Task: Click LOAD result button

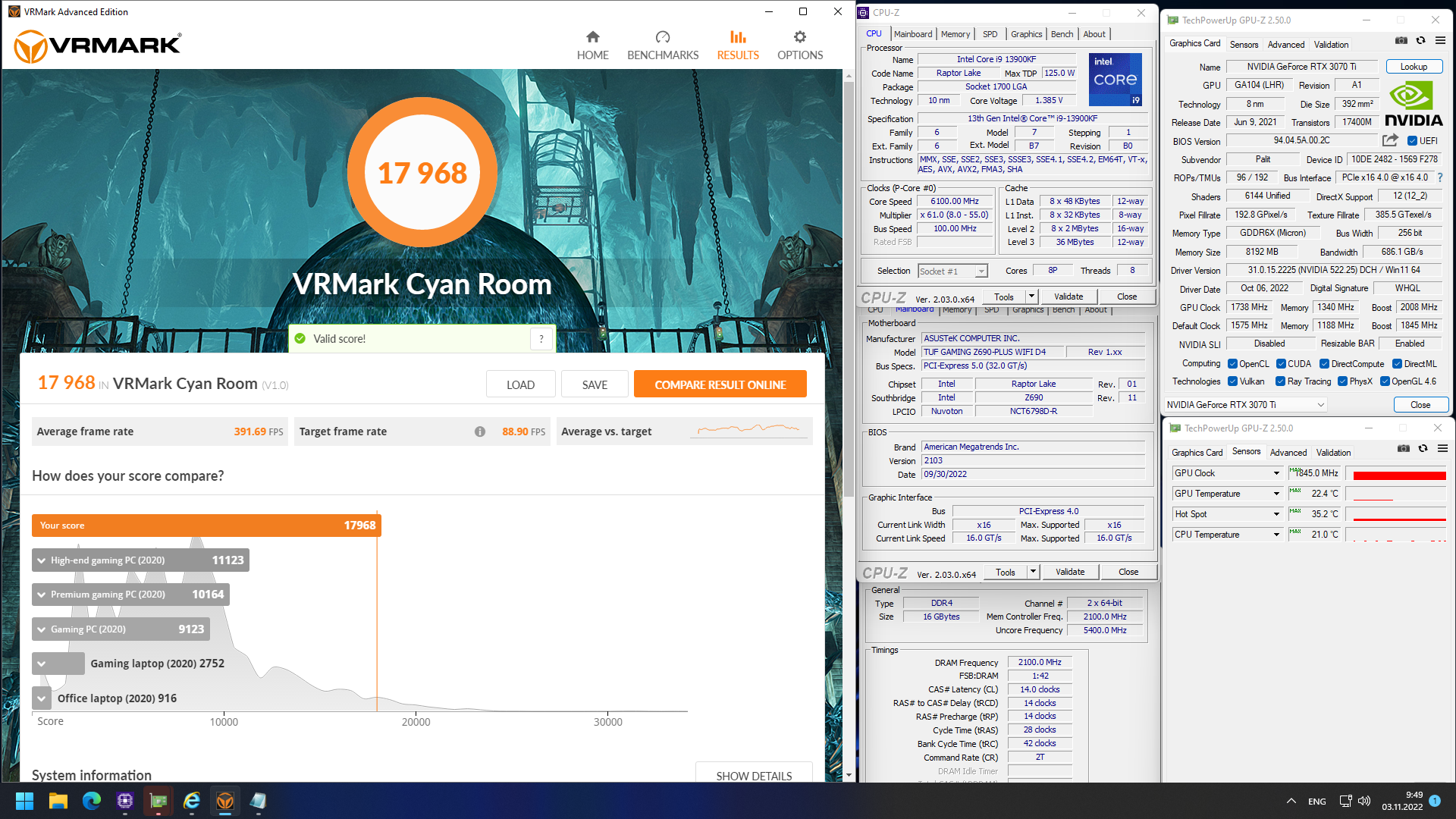Action: coord(520,384)
